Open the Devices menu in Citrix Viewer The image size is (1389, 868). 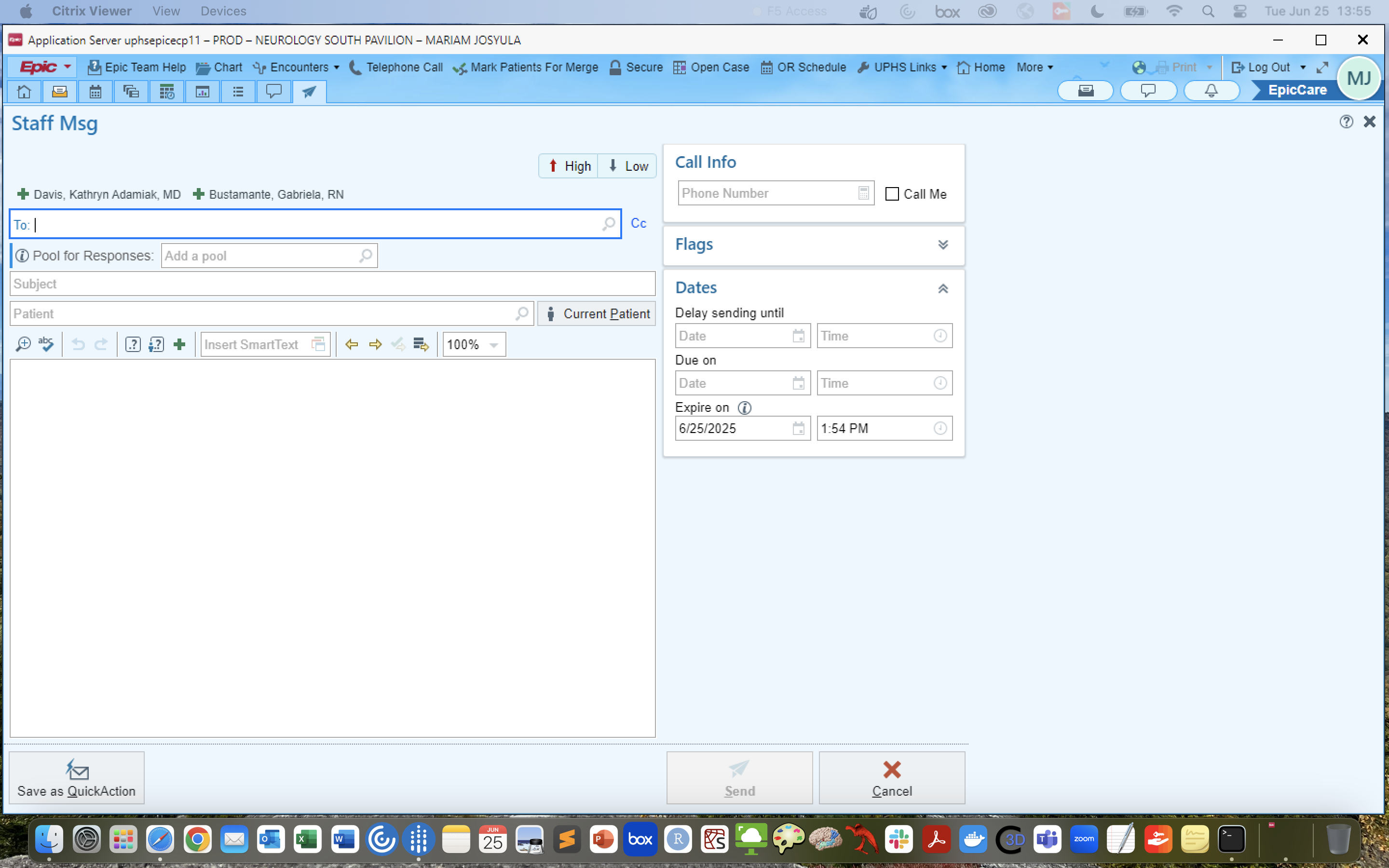tap(223, 11)
